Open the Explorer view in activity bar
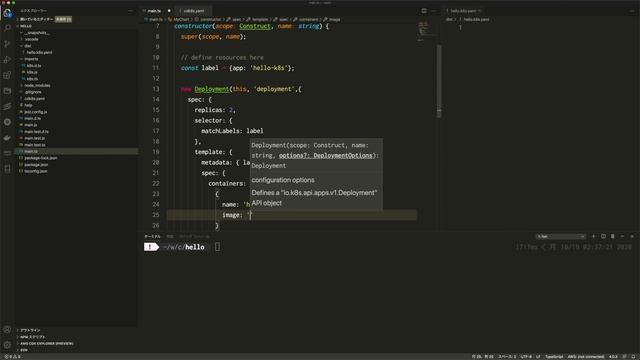 tap(7, 13)
